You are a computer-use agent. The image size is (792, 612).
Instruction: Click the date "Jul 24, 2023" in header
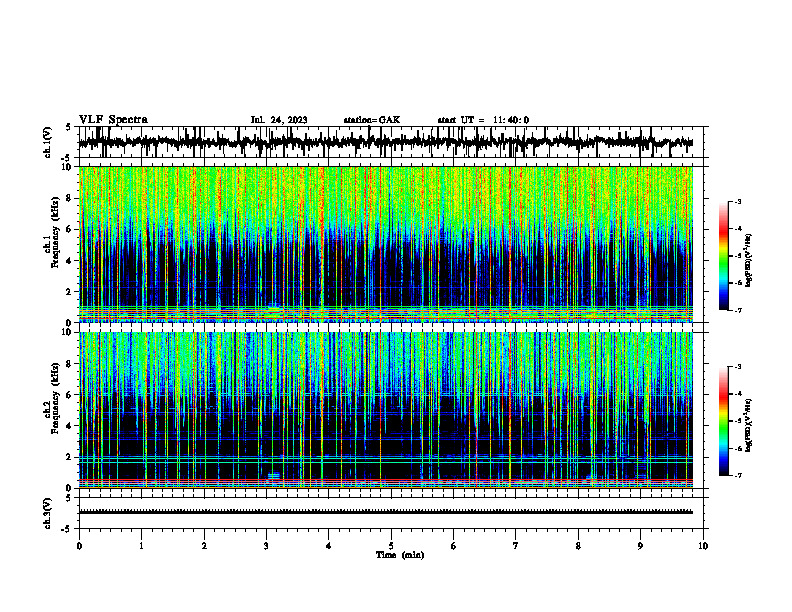click(x=279, y=120)
